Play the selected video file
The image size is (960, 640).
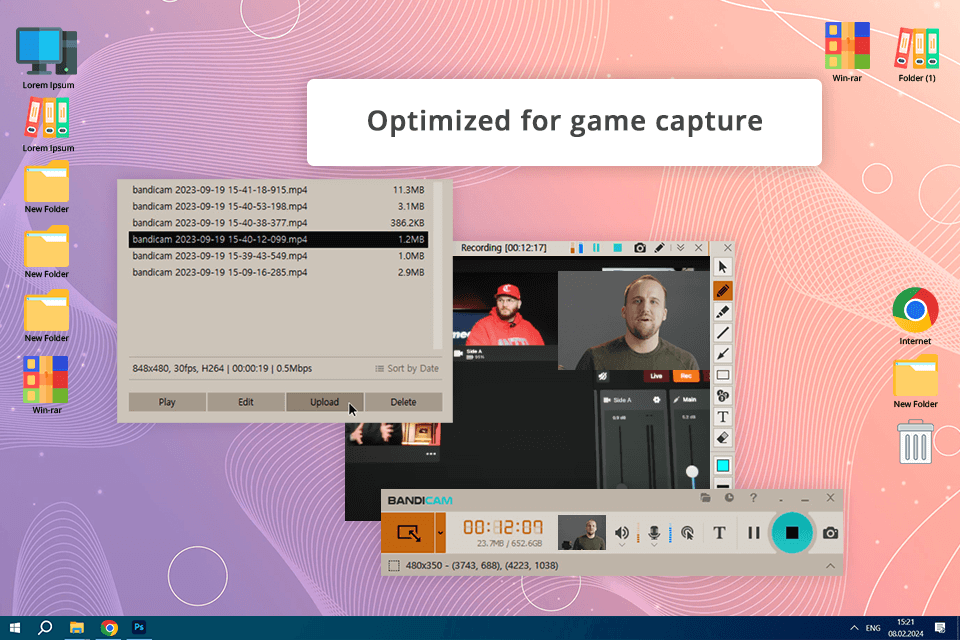click(167, 402)
